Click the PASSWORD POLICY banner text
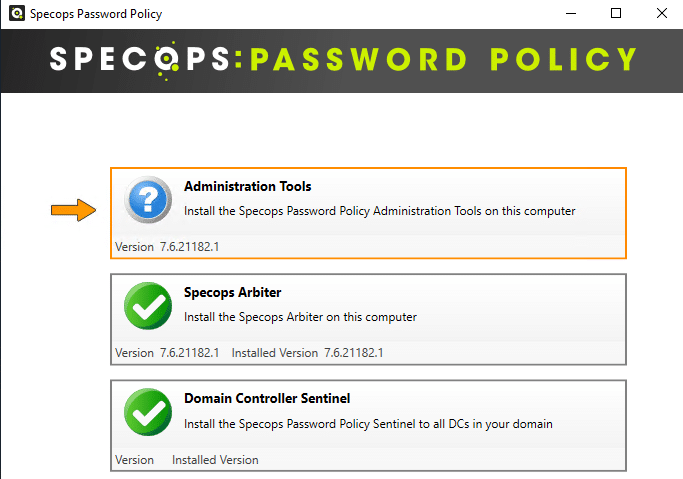 tap(444, 59)
